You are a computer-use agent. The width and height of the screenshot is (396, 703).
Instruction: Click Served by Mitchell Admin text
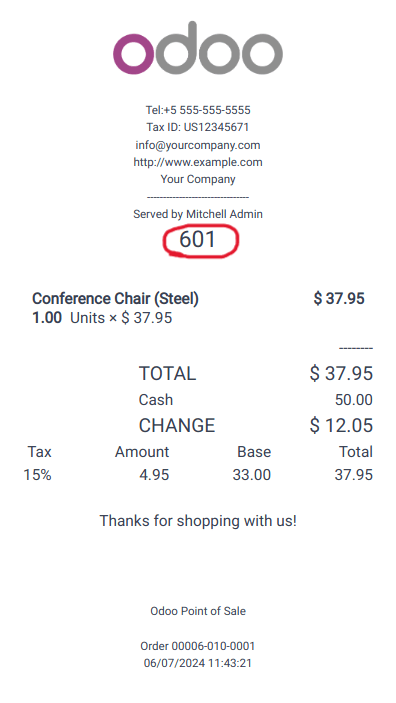198,214
